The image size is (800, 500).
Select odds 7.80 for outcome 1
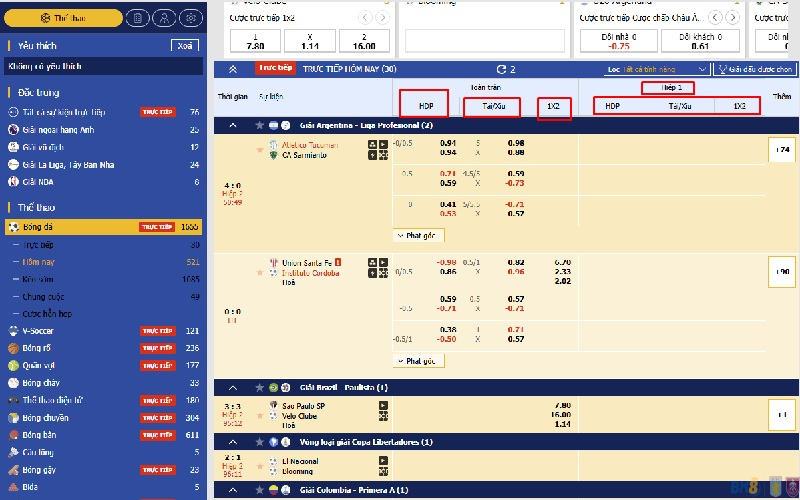255,40
